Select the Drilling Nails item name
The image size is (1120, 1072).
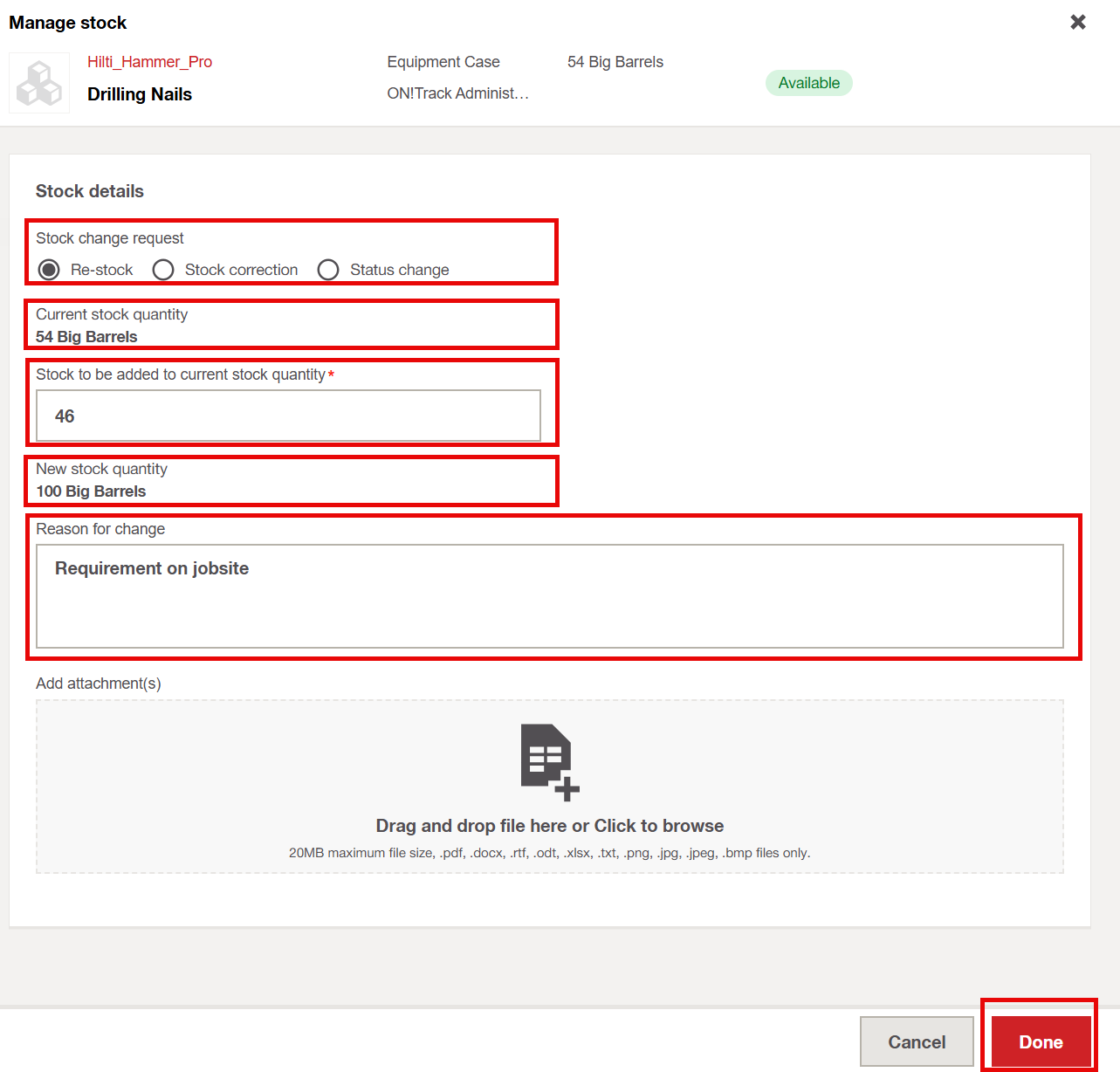[140, 94]
